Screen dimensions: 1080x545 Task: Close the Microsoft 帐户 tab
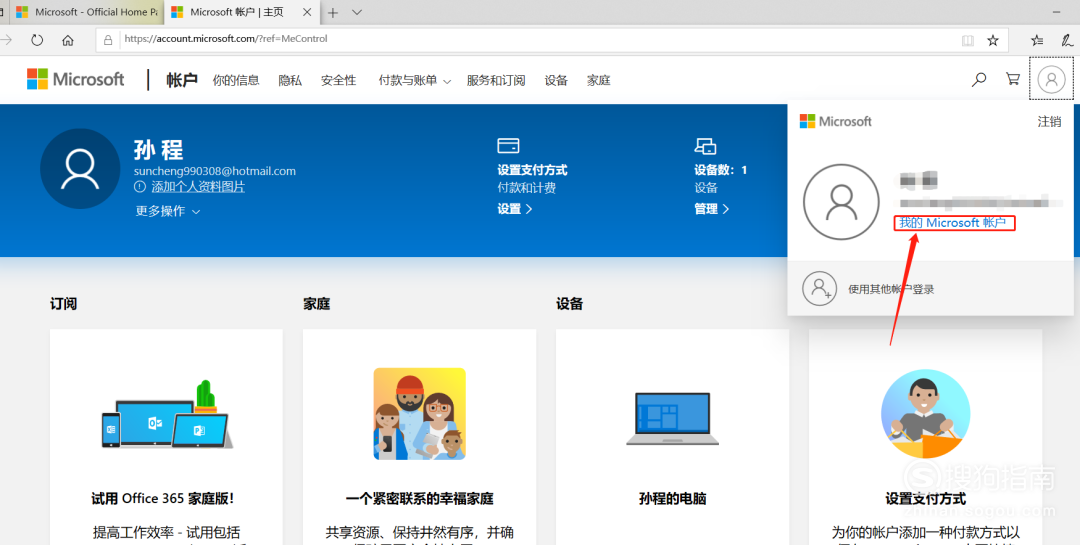[307, 12]
